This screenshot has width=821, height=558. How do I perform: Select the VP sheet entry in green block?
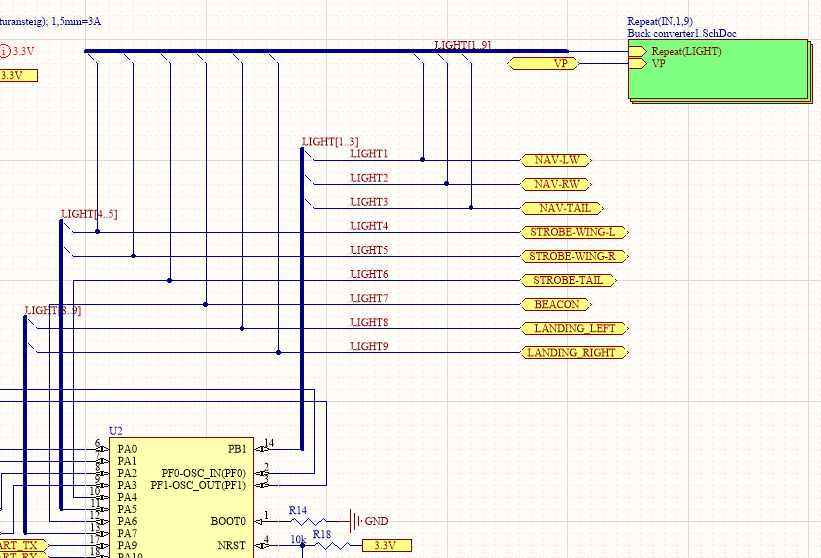point(647,64)
